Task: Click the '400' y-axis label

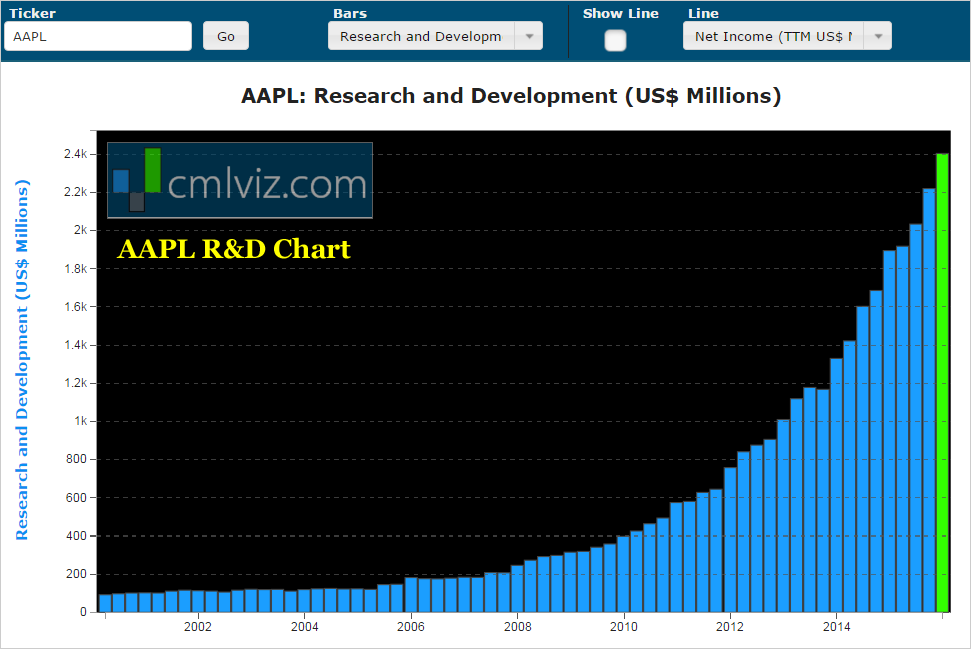Action: point(76,536)
